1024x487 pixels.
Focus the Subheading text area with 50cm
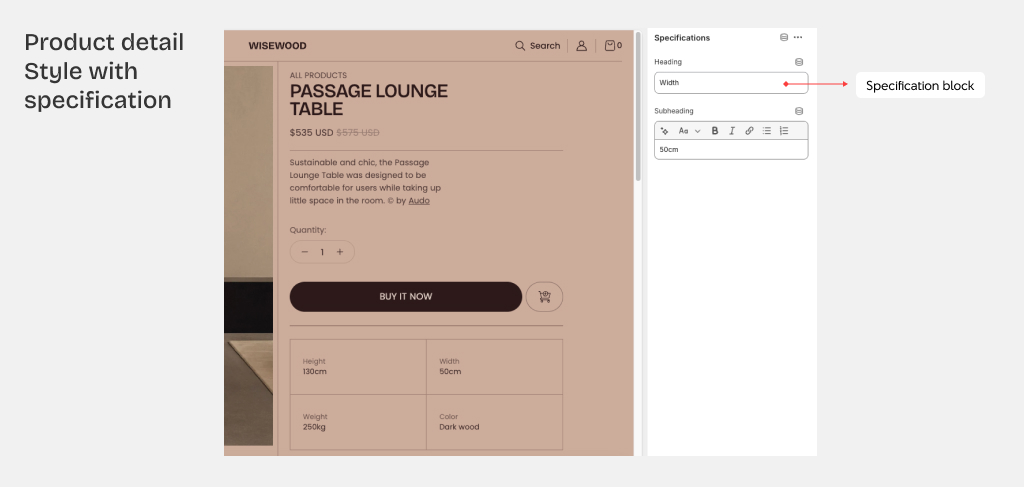731,149
